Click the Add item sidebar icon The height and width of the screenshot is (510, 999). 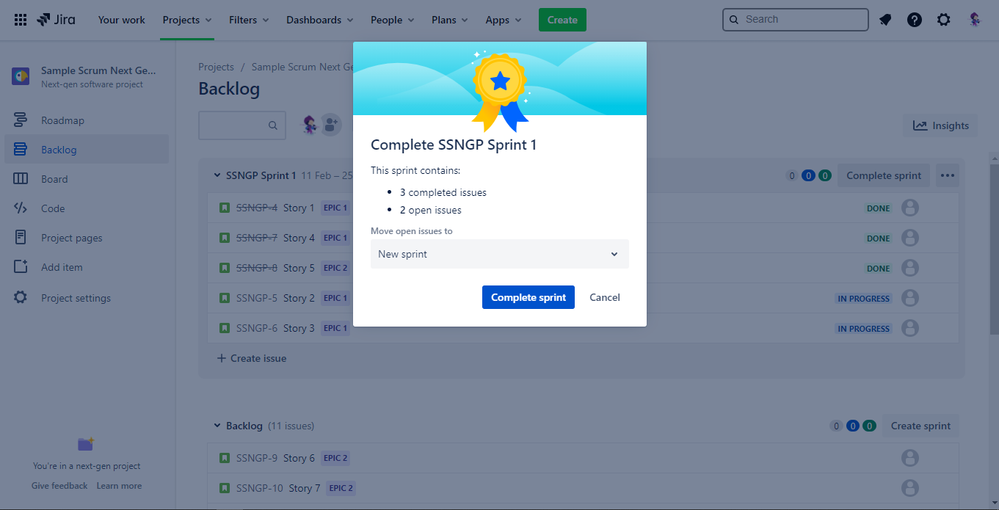click(20, 267)
